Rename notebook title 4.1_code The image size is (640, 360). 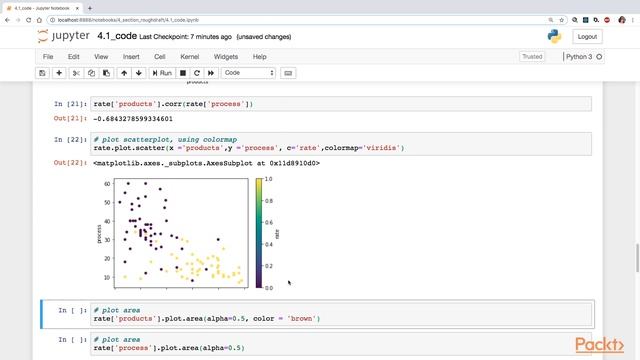(117, 36)
